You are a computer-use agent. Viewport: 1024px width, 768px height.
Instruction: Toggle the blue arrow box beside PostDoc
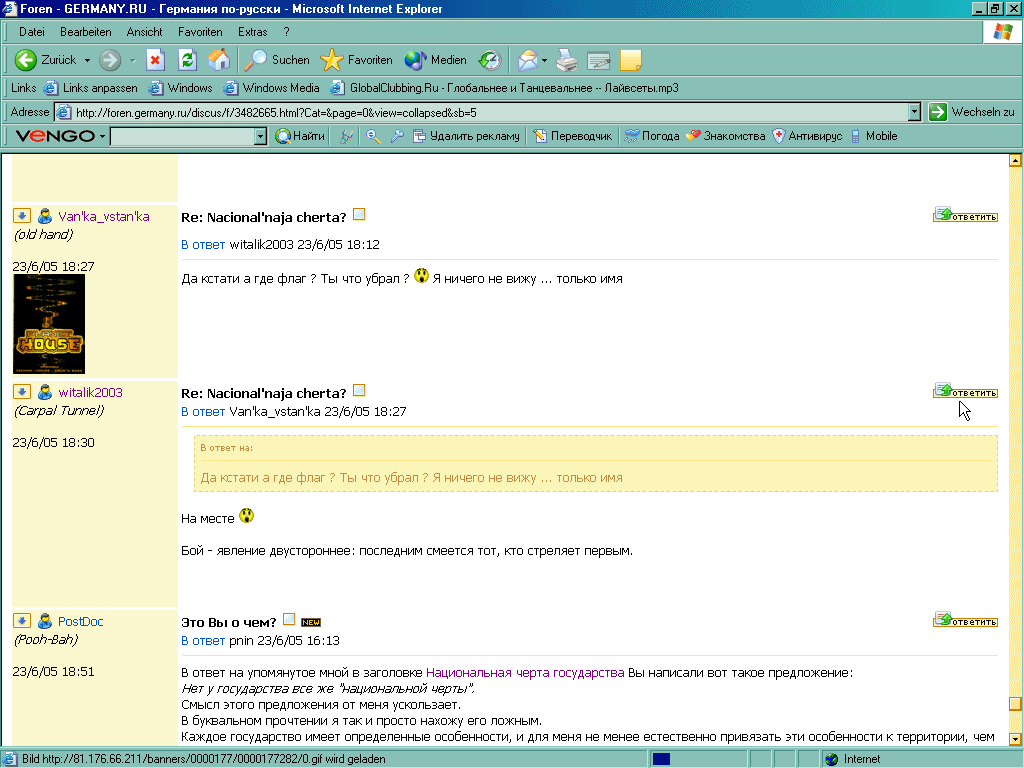21,621
